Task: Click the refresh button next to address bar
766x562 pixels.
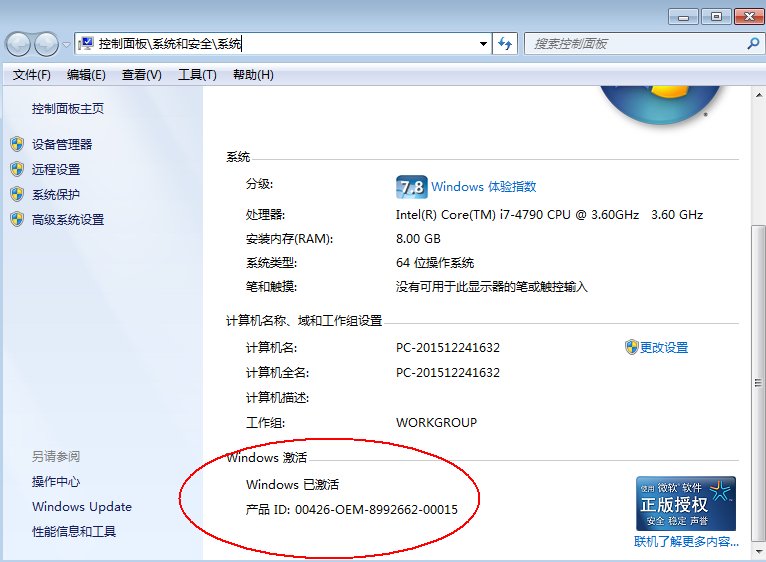Action: click(505, 44)
